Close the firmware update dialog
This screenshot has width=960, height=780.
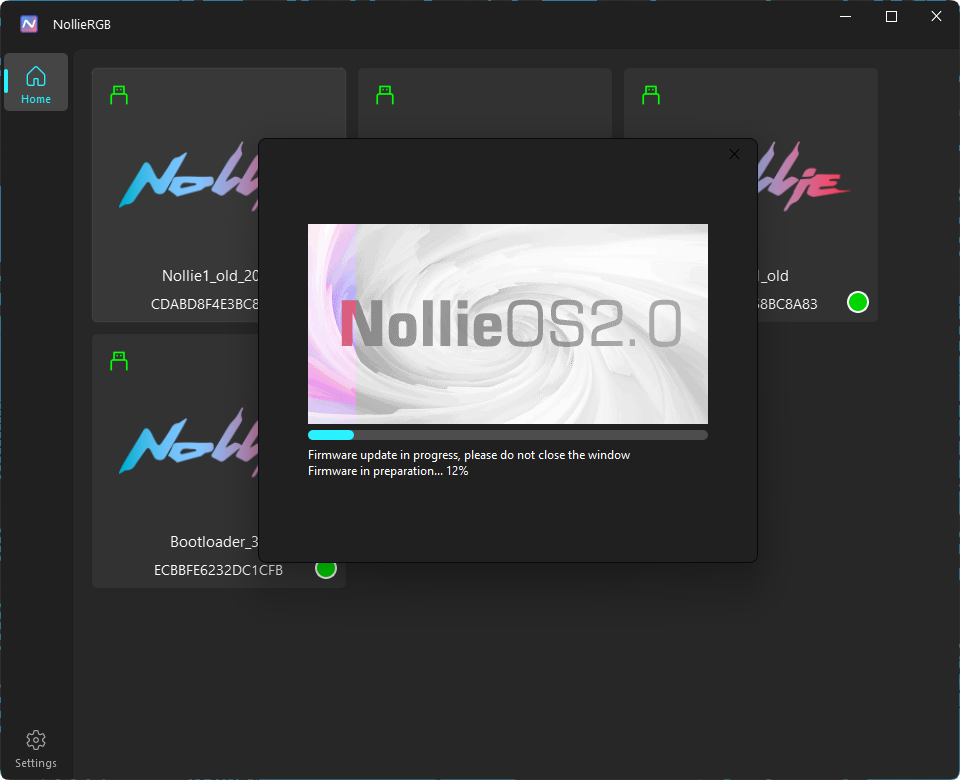point(734,154)
